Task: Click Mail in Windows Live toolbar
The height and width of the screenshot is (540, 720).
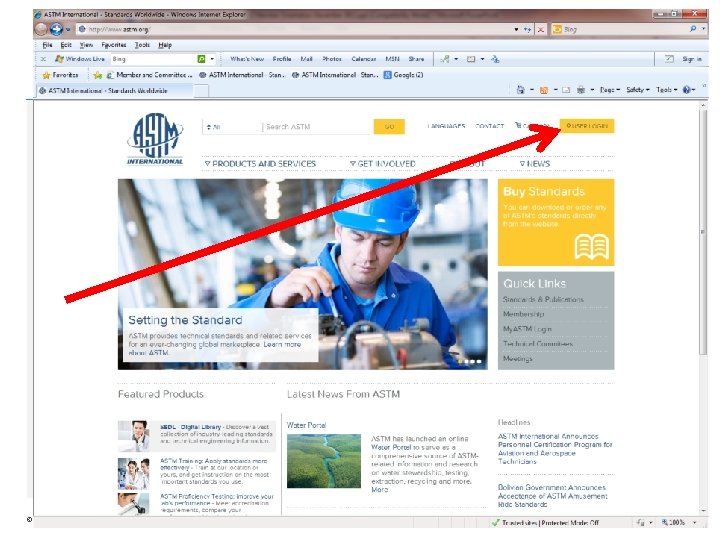Action: point(306,59)
